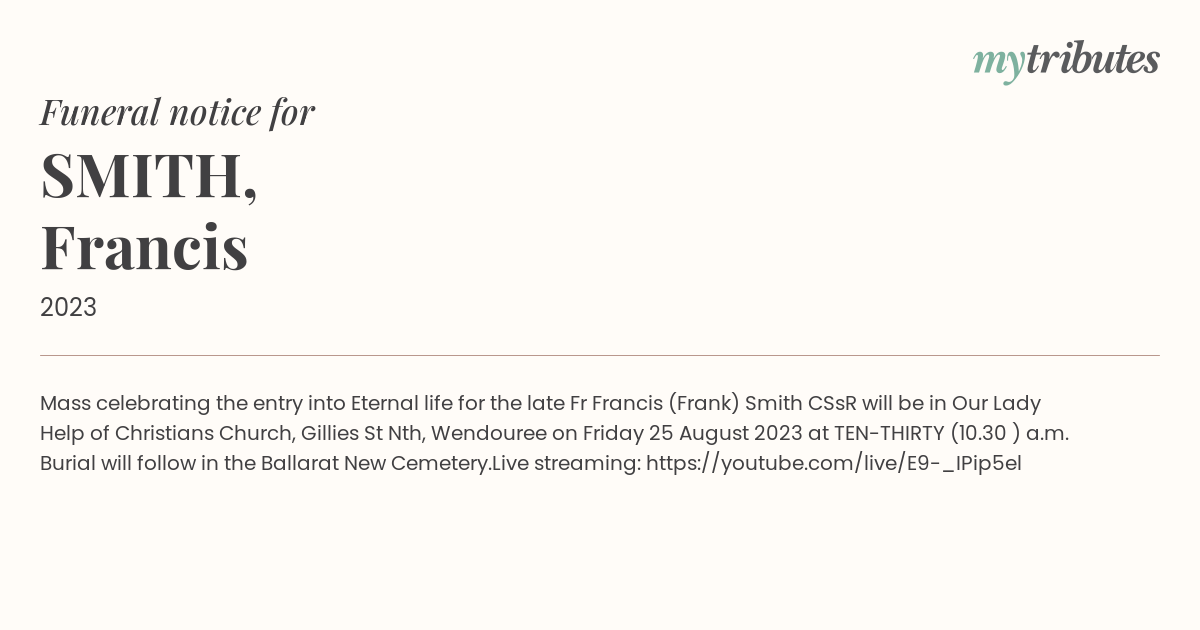Click the name "Fr Francis (Frank) Smith CSsR"
The height and width of the screenshot is (630, 1200).
(714, 403)
